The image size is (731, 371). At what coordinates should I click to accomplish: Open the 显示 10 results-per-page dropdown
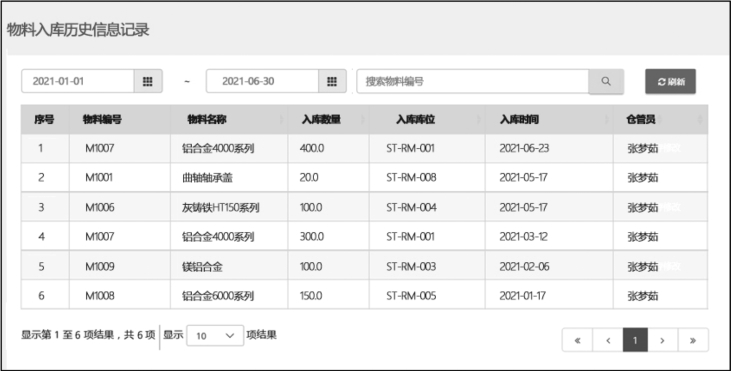point(215,336)
